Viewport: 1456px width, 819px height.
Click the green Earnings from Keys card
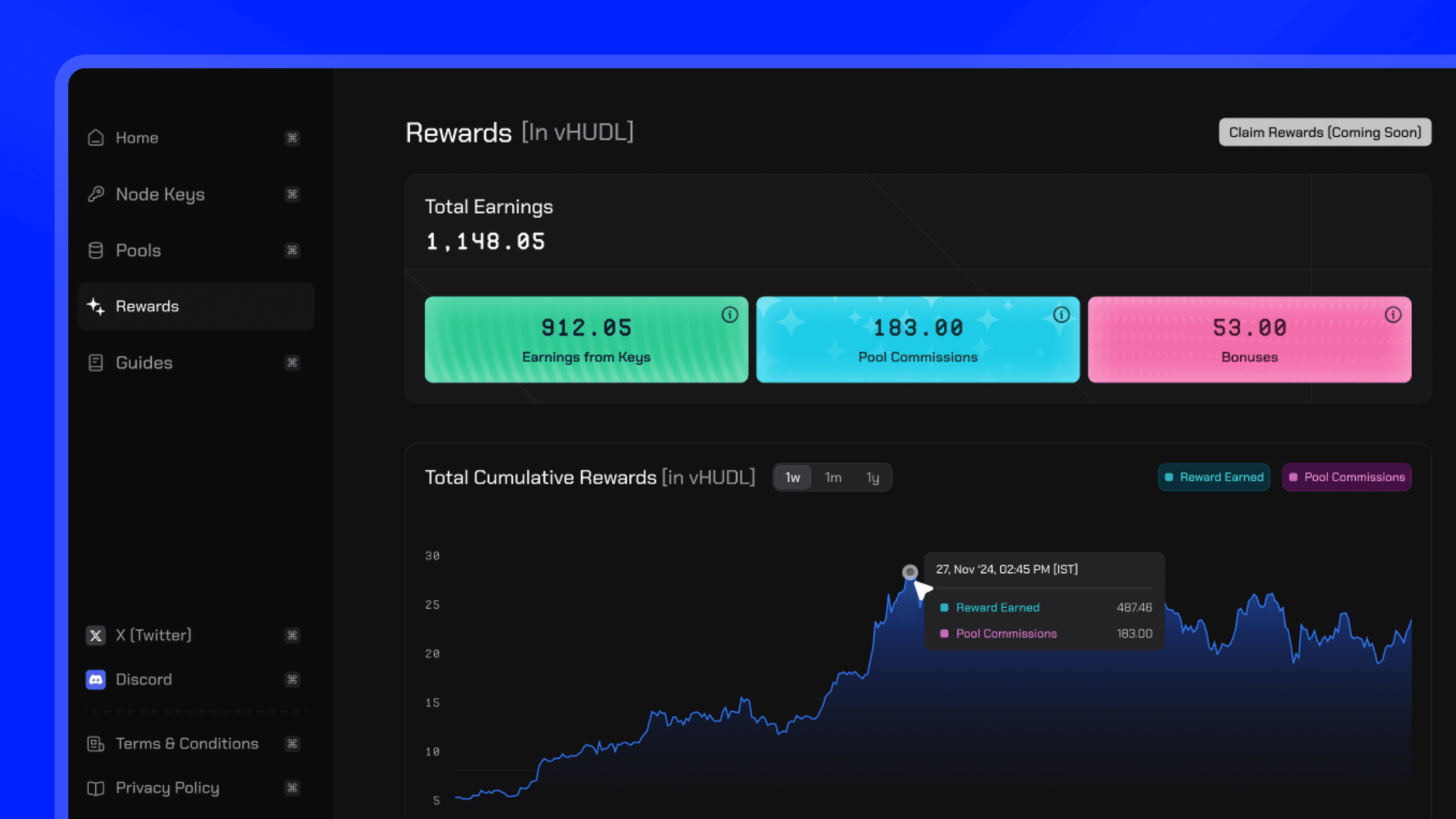pos(586,340)
